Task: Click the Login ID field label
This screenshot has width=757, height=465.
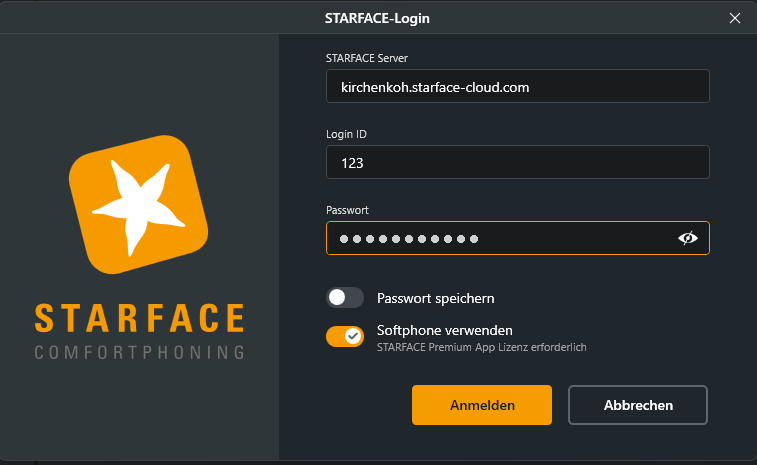Action: click(x=346, y=134)
